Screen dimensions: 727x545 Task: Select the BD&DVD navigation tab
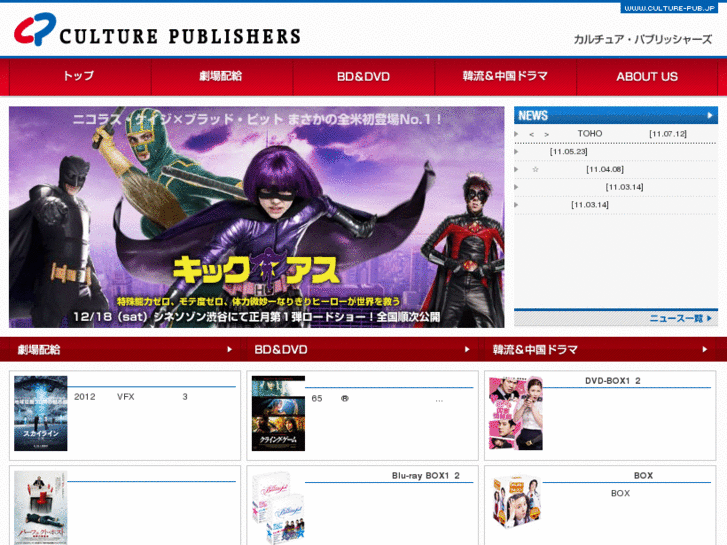click(364, 77)
